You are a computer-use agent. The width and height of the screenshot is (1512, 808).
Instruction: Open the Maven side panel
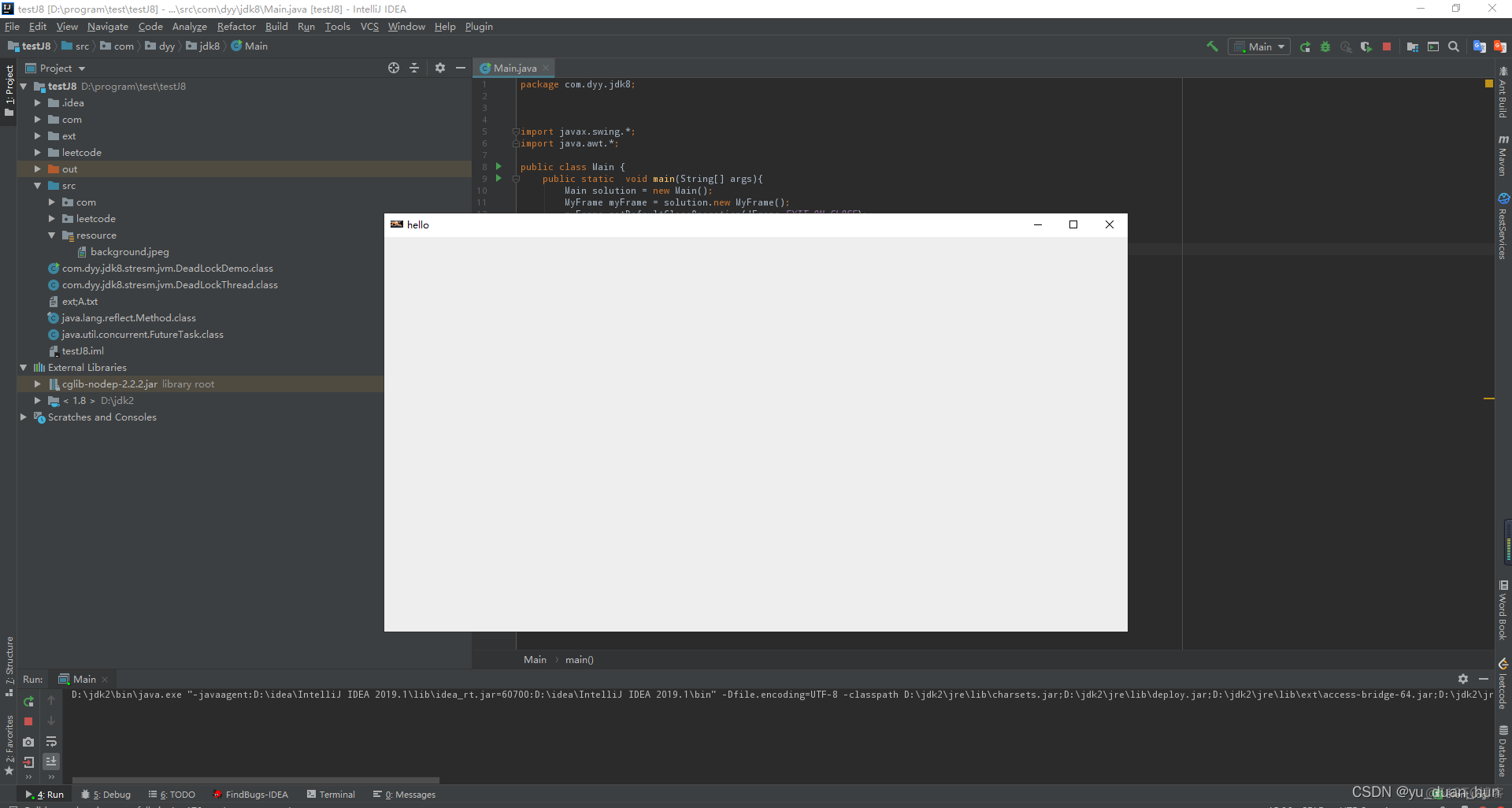click(1503, 154)
